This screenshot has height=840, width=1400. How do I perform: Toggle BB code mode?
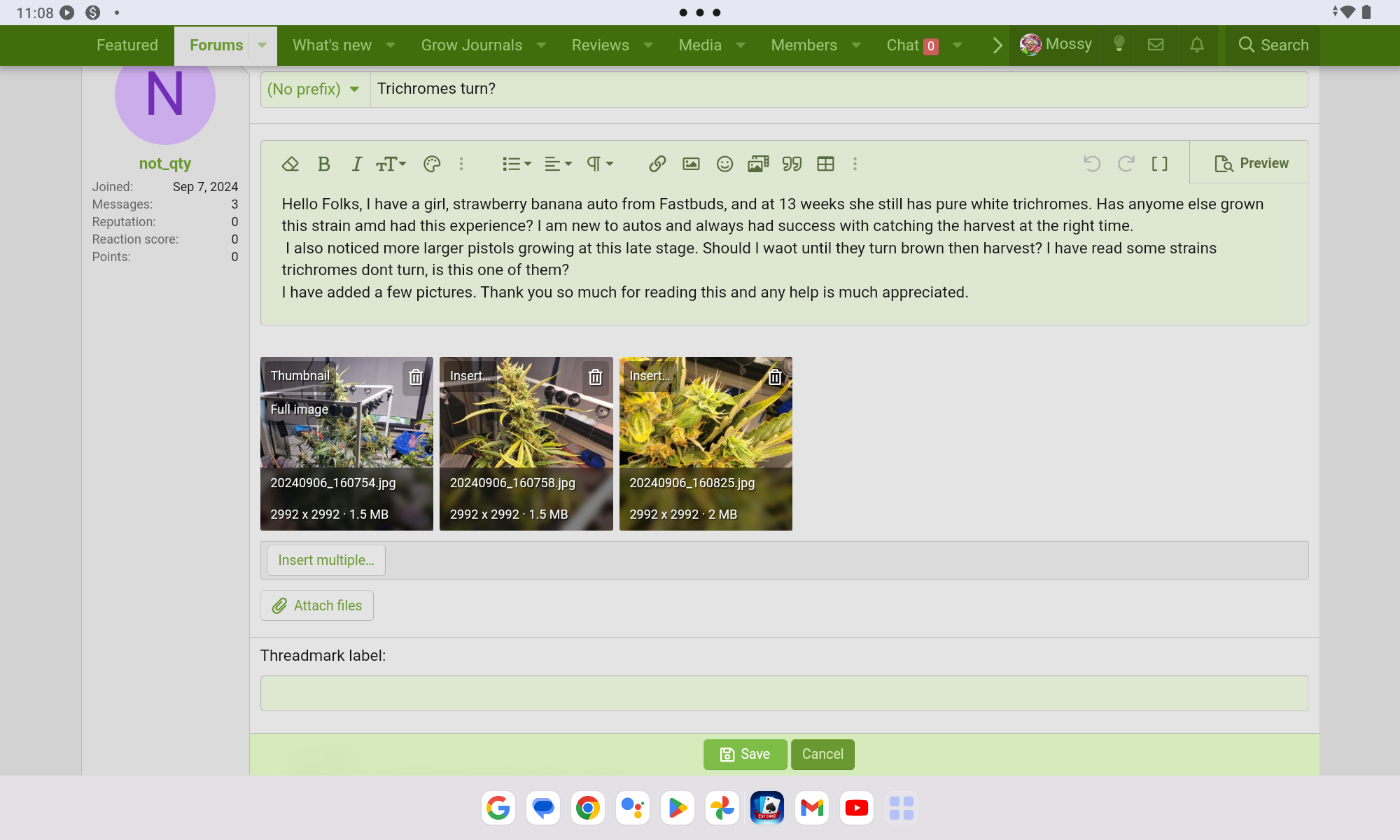click(1160, 164)
